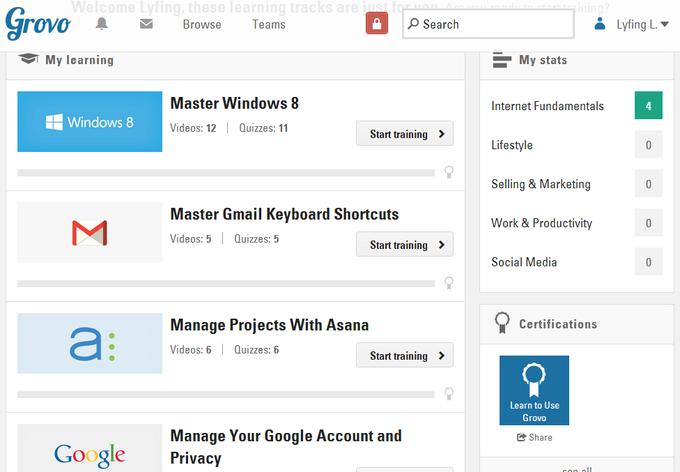Image resolution: width=680 pixels, height=472 pixels.
Task: Click the My stats heading
Action: [x=543, y=60]
